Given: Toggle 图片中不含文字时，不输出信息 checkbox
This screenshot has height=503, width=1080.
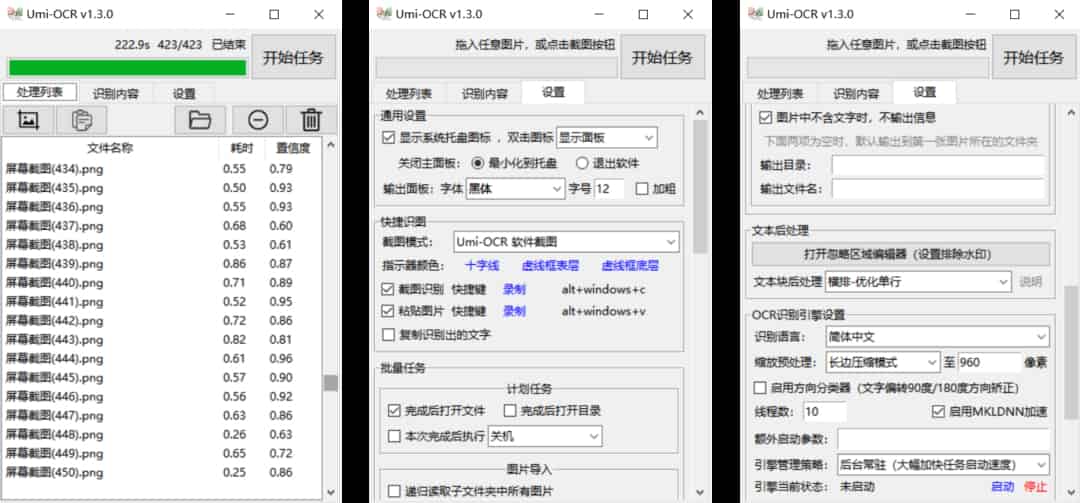Looking at the screenshot, I should (x=765, y=118).
